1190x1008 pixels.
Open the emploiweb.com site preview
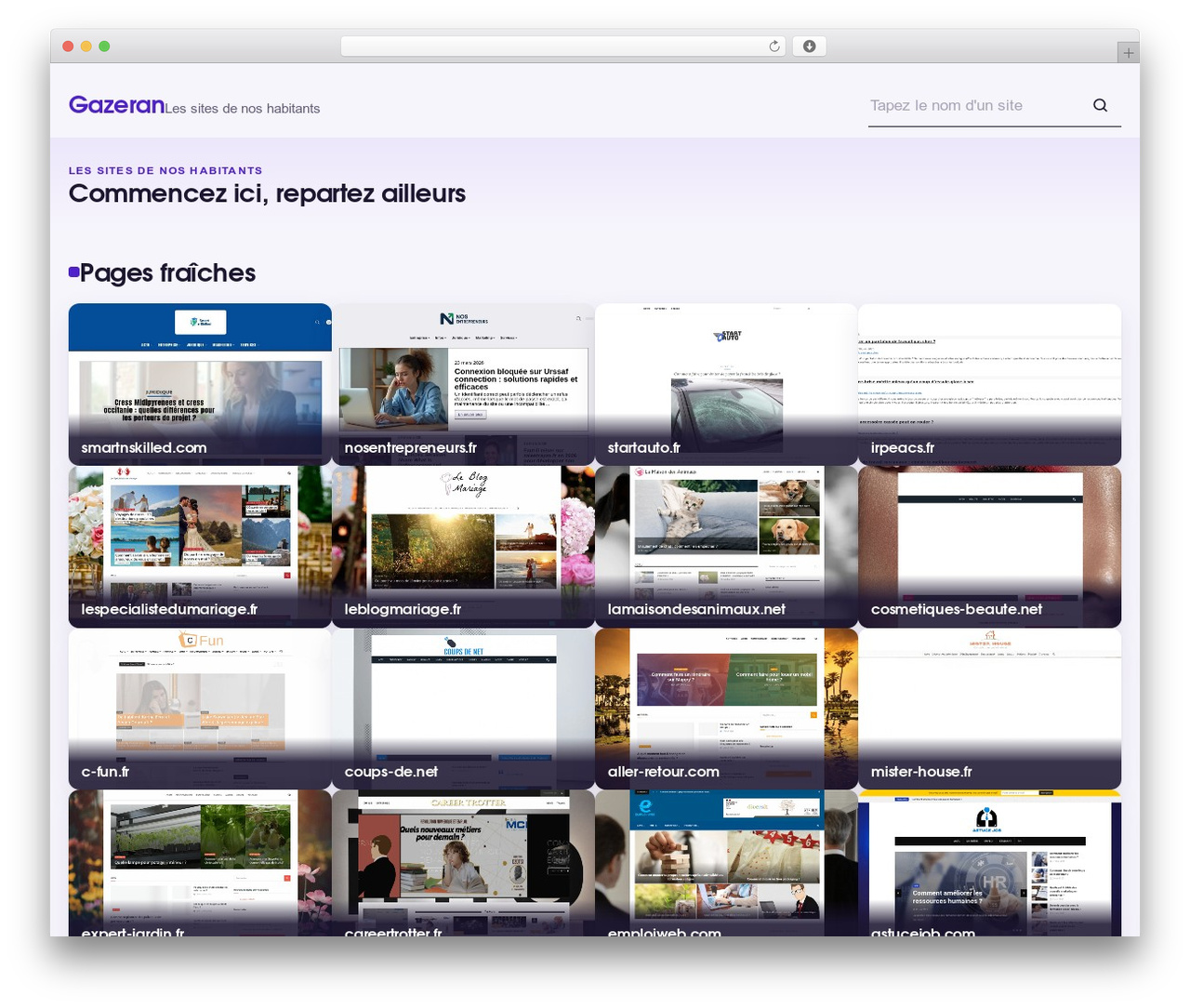click(x=726, y=863)
